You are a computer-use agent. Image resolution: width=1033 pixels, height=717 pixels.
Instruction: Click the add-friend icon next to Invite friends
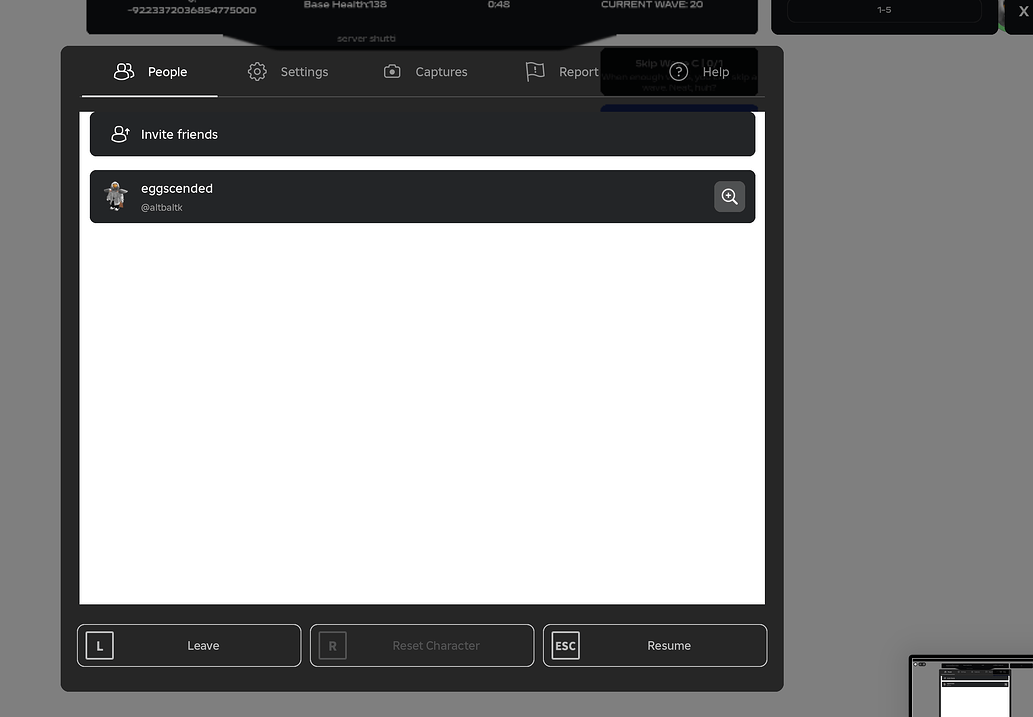pyautogui.click(x=120, y=133)
